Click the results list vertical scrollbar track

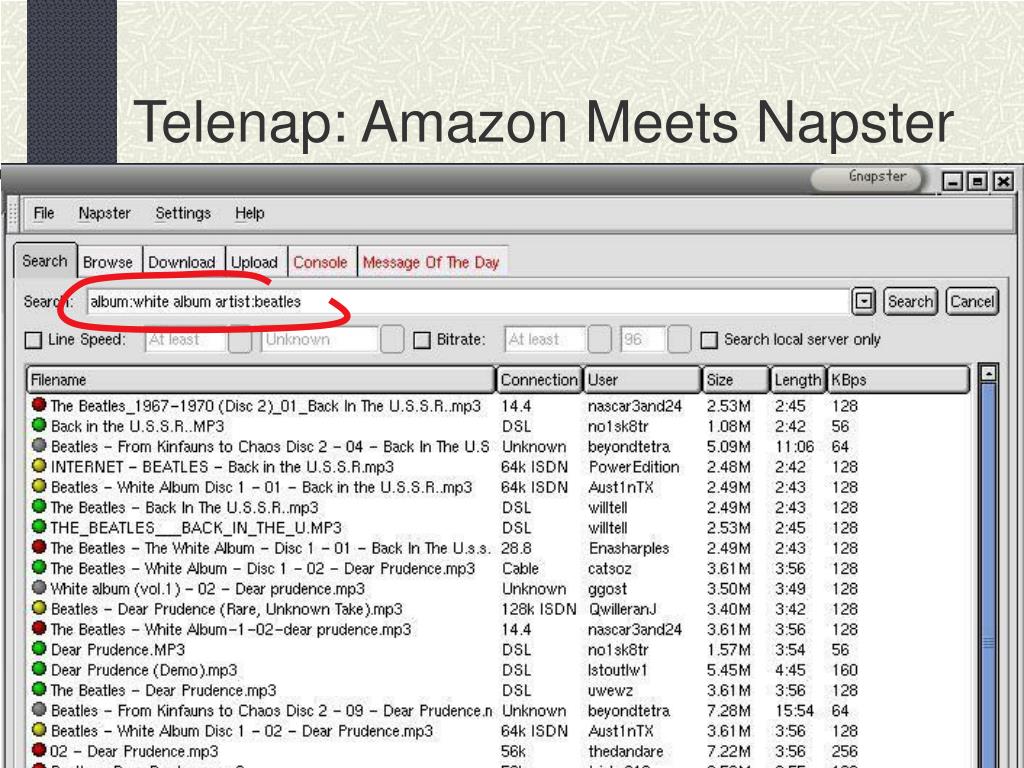(x=989, y=575)
